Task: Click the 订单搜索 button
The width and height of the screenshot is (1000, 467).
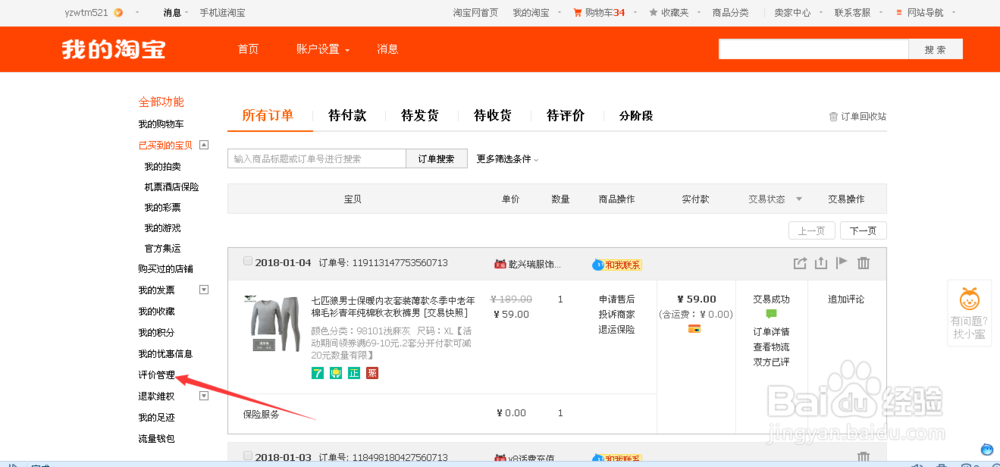Action: (437, 159)
